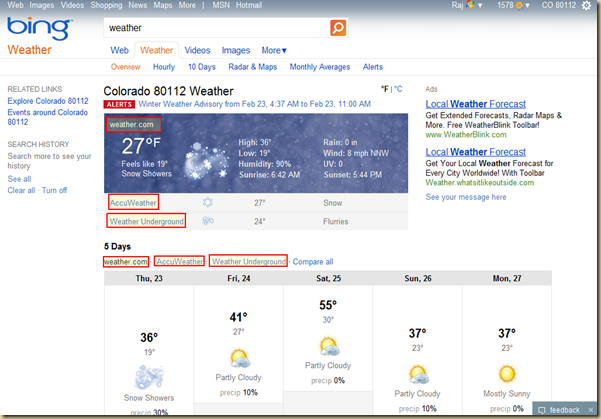
Task: Click the top bar Videos link
Action: (72, 5)
